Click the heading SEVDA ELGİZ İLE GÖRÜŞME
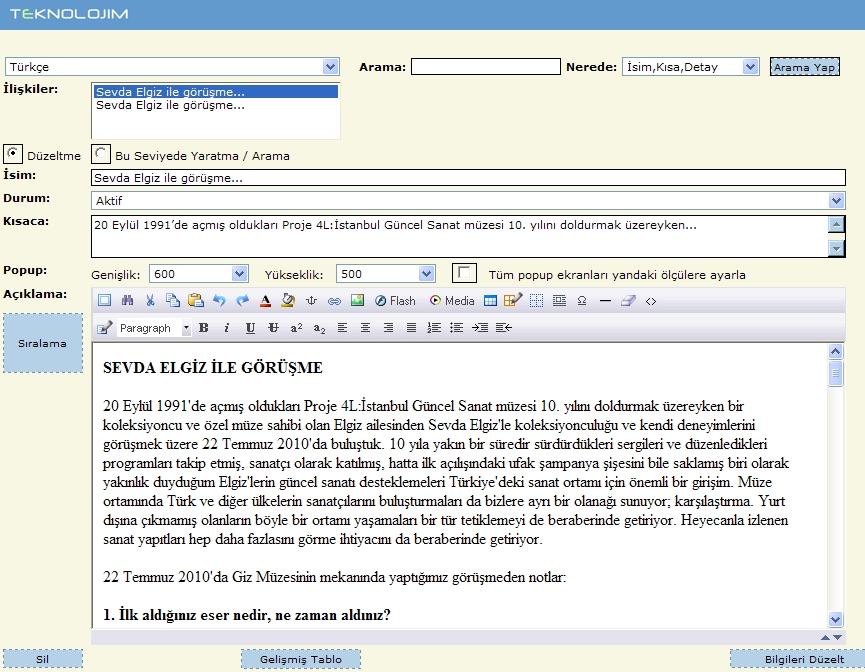This screenshot has width=865, height=672. click(x=212, y=368)
